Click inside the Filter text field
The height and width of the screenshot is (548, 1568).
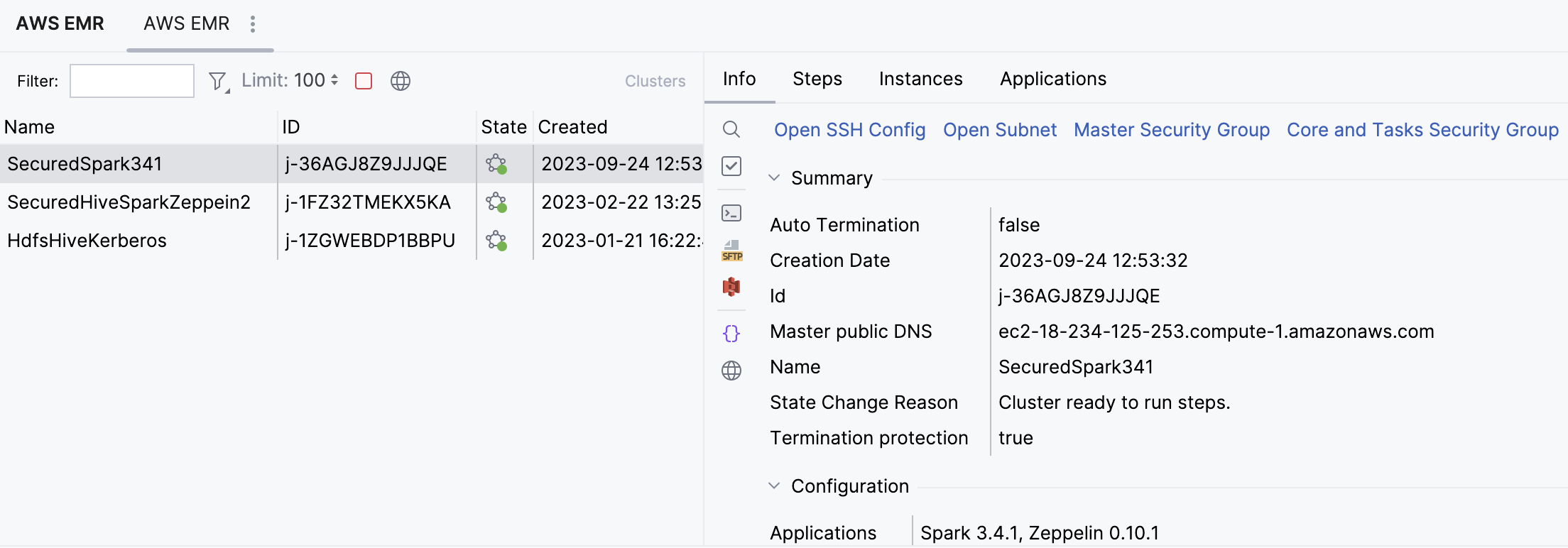(x=132, y=81)
